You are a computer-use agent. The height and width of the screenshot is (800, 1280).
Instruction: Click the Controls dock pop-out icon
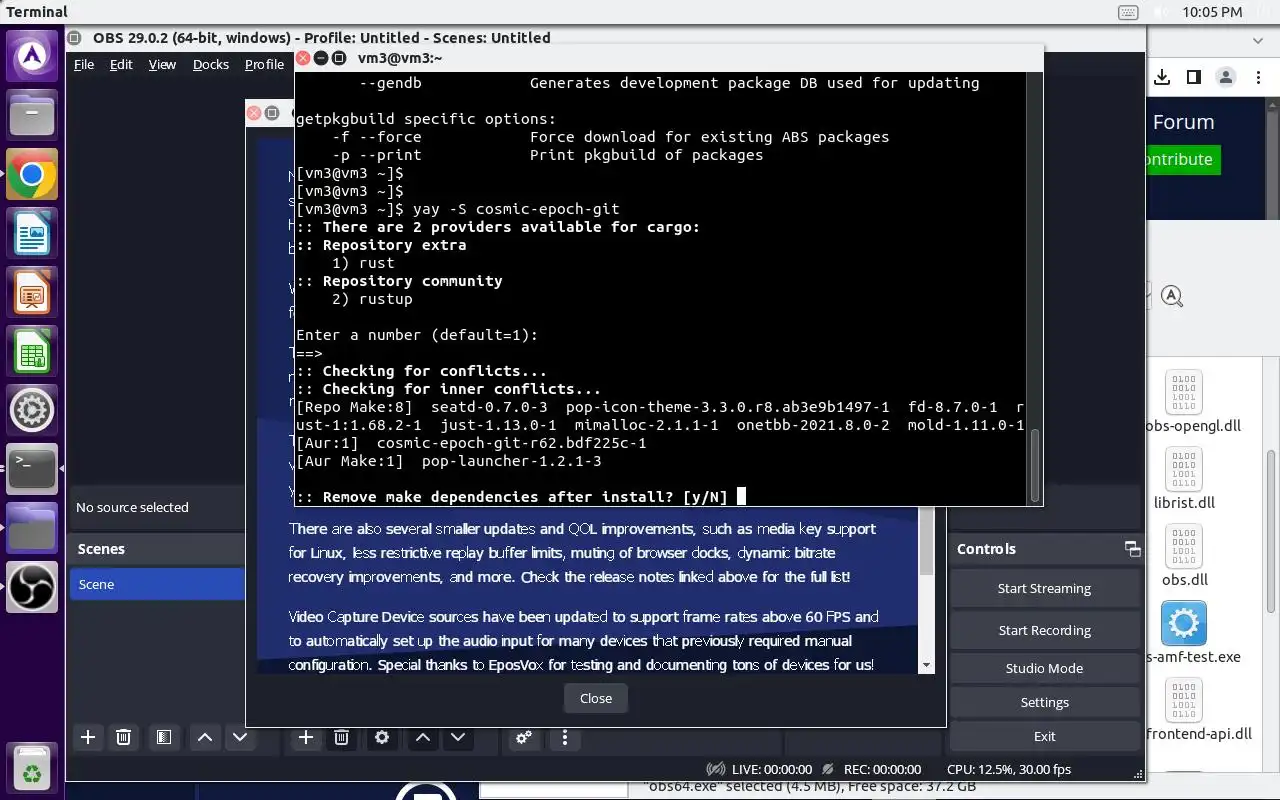pos(1132,549)
